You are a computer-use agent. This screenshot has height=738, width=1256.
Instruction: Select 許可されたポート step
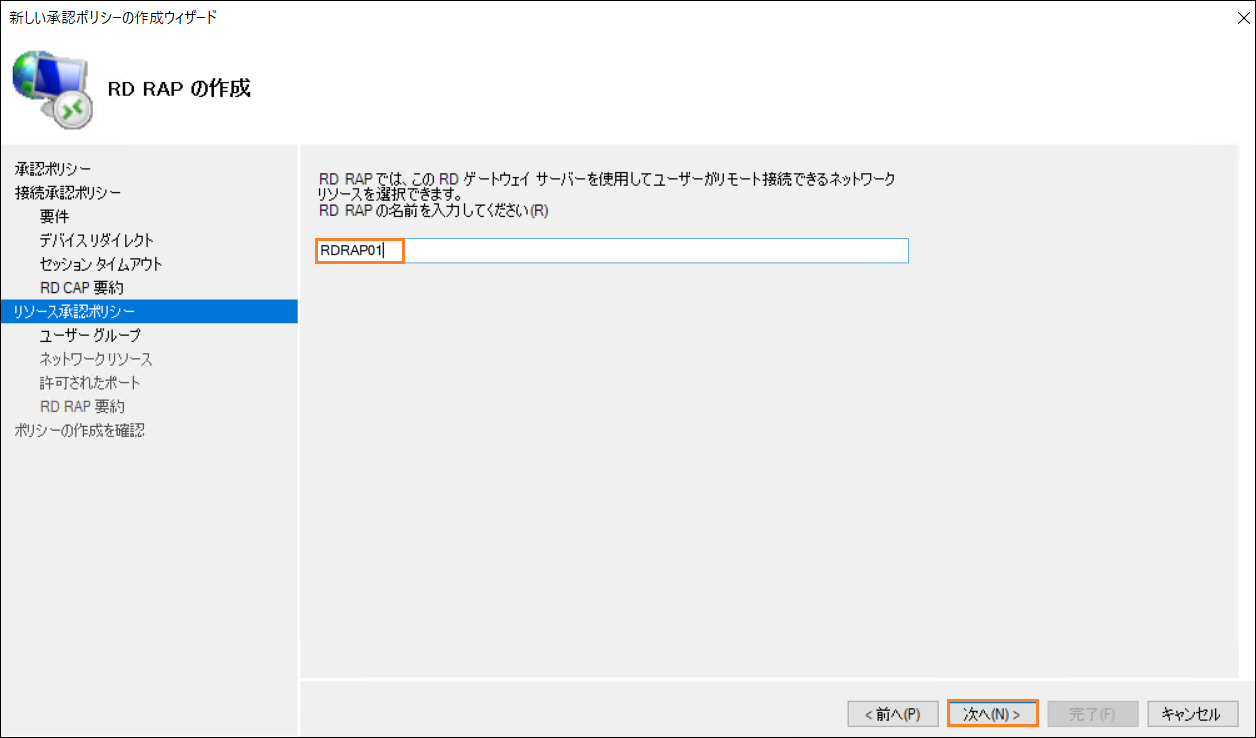[90, 383]
